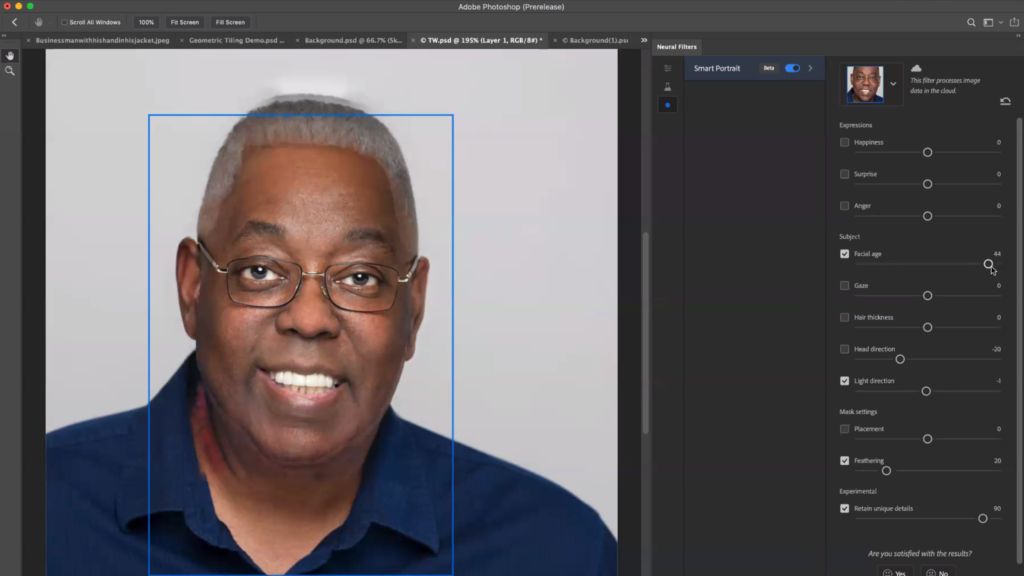Click the back arrow in options bar
The height and width of the screenshot is (576, 1024).
point(14,22)
